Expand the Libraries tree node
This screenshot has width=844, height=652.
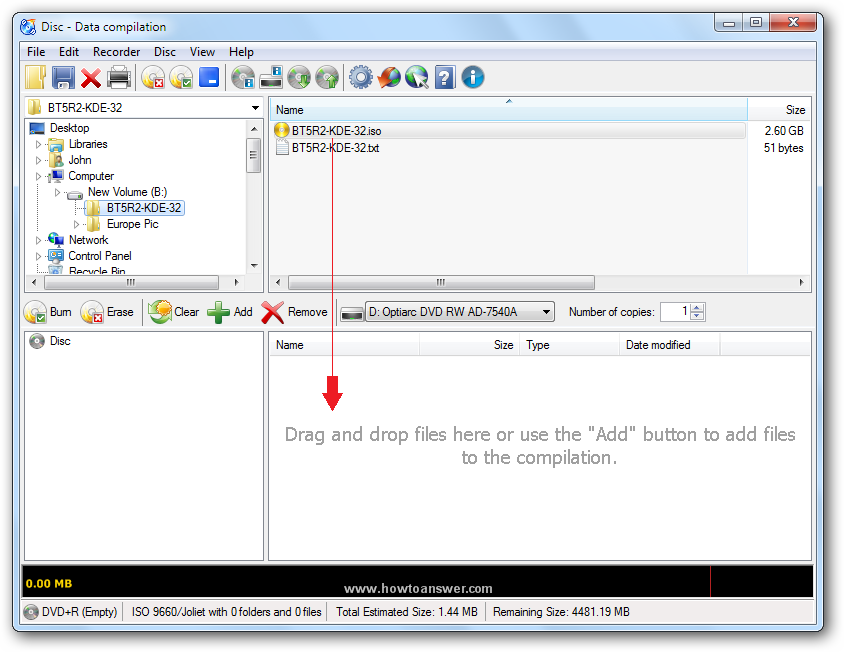(38, 144)
